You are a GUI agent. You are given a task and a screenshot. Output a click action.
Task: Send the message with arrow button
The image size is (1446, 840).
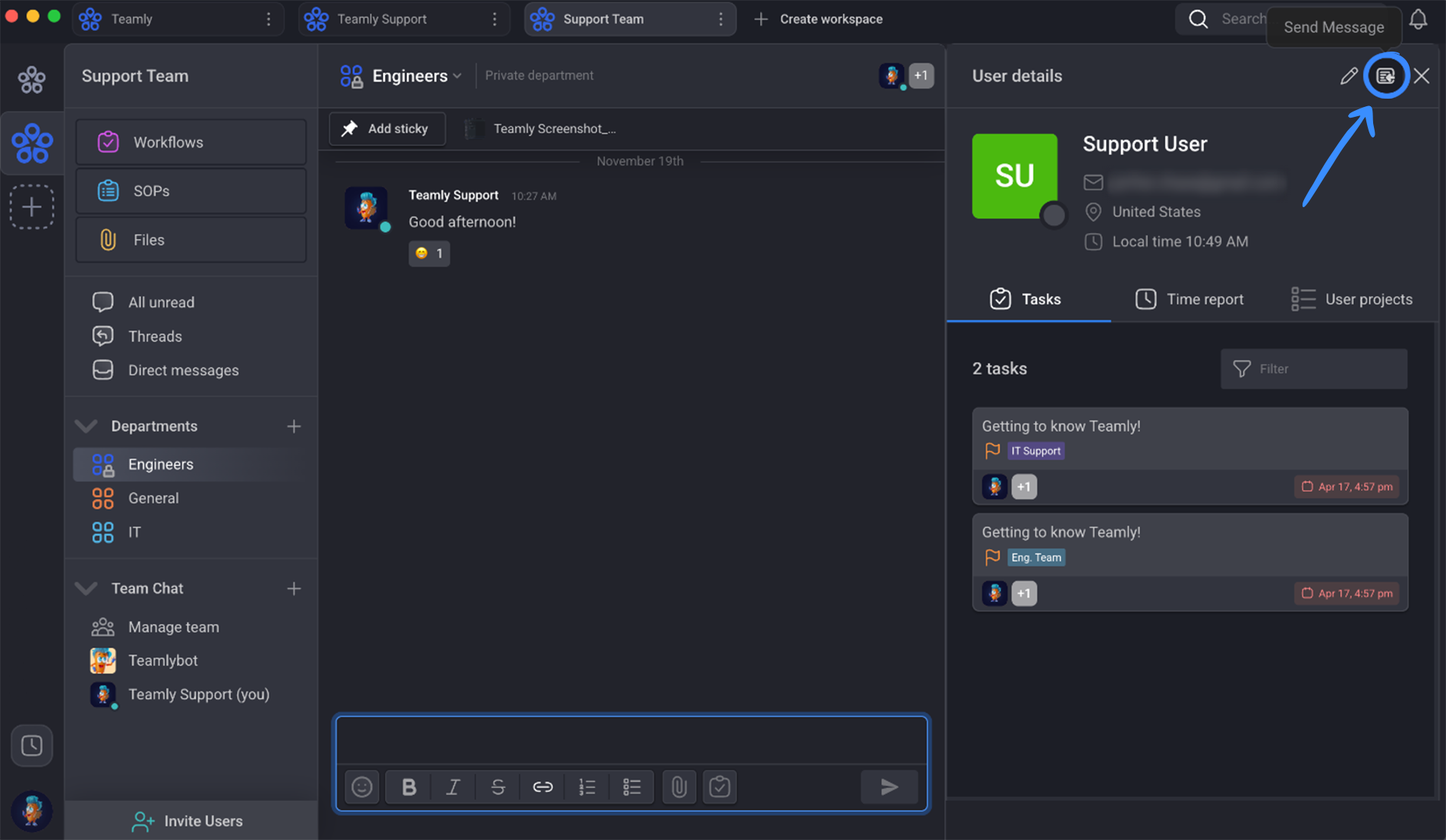click(x=890, y=787)
